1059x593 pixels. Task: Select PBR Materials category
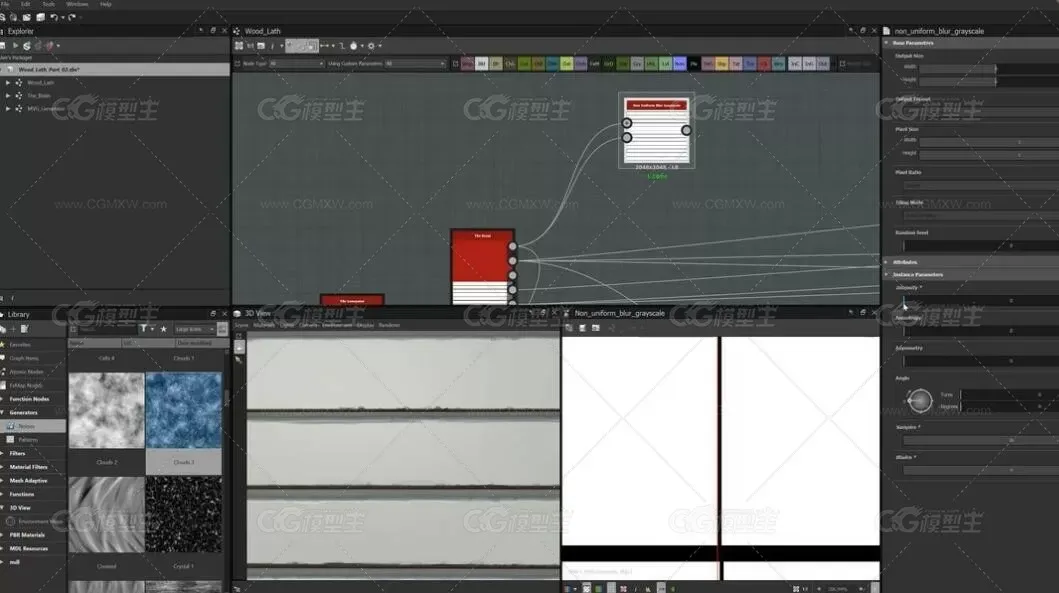[x=27, y=535]
